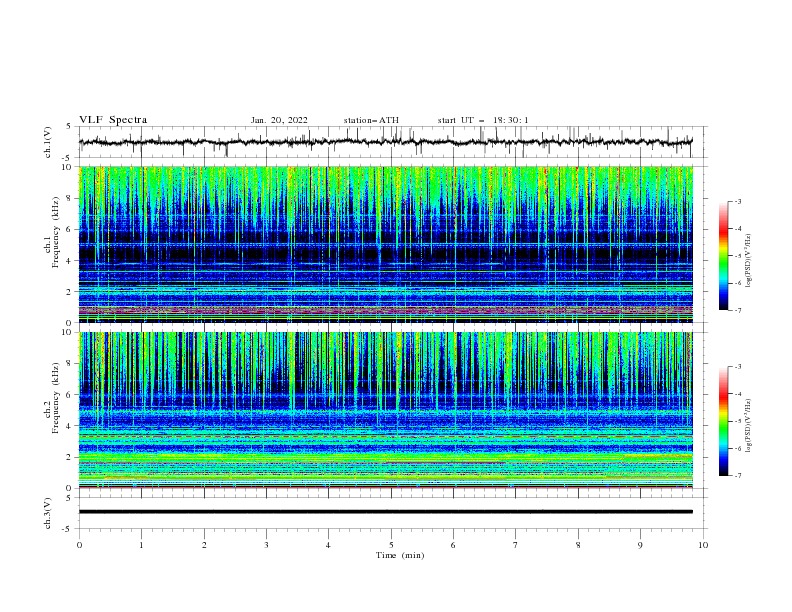Click time axis tick label "4"

(x=329, y=545)
